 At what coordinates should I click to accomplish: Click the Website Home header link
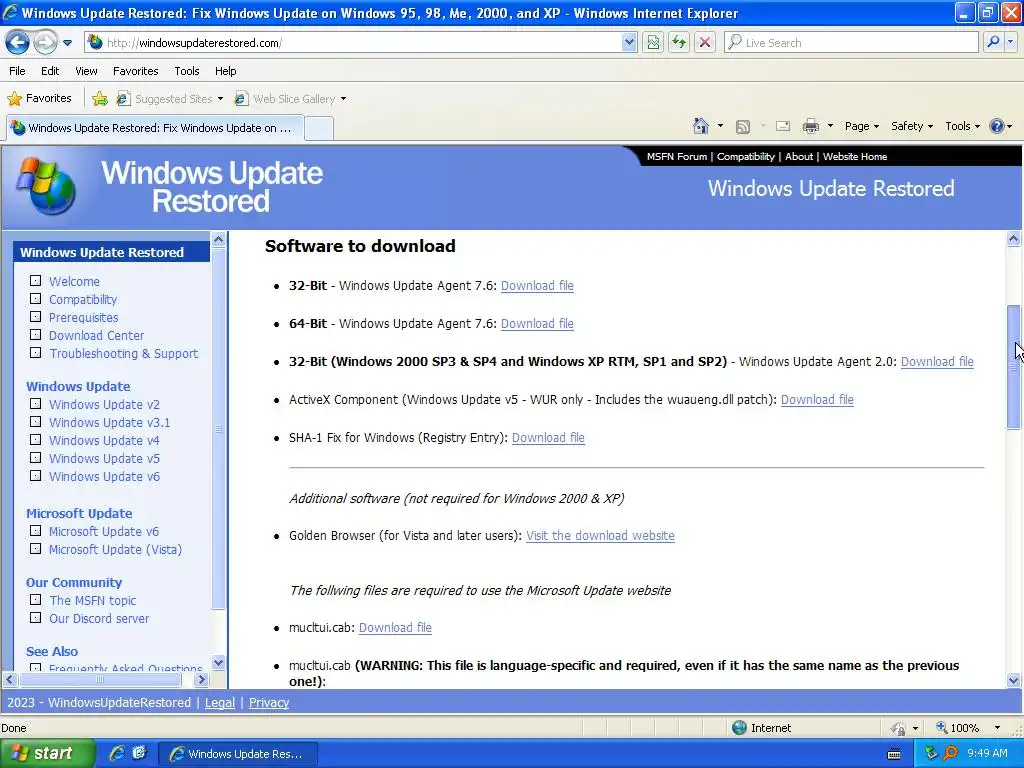(x=854, y=157)
